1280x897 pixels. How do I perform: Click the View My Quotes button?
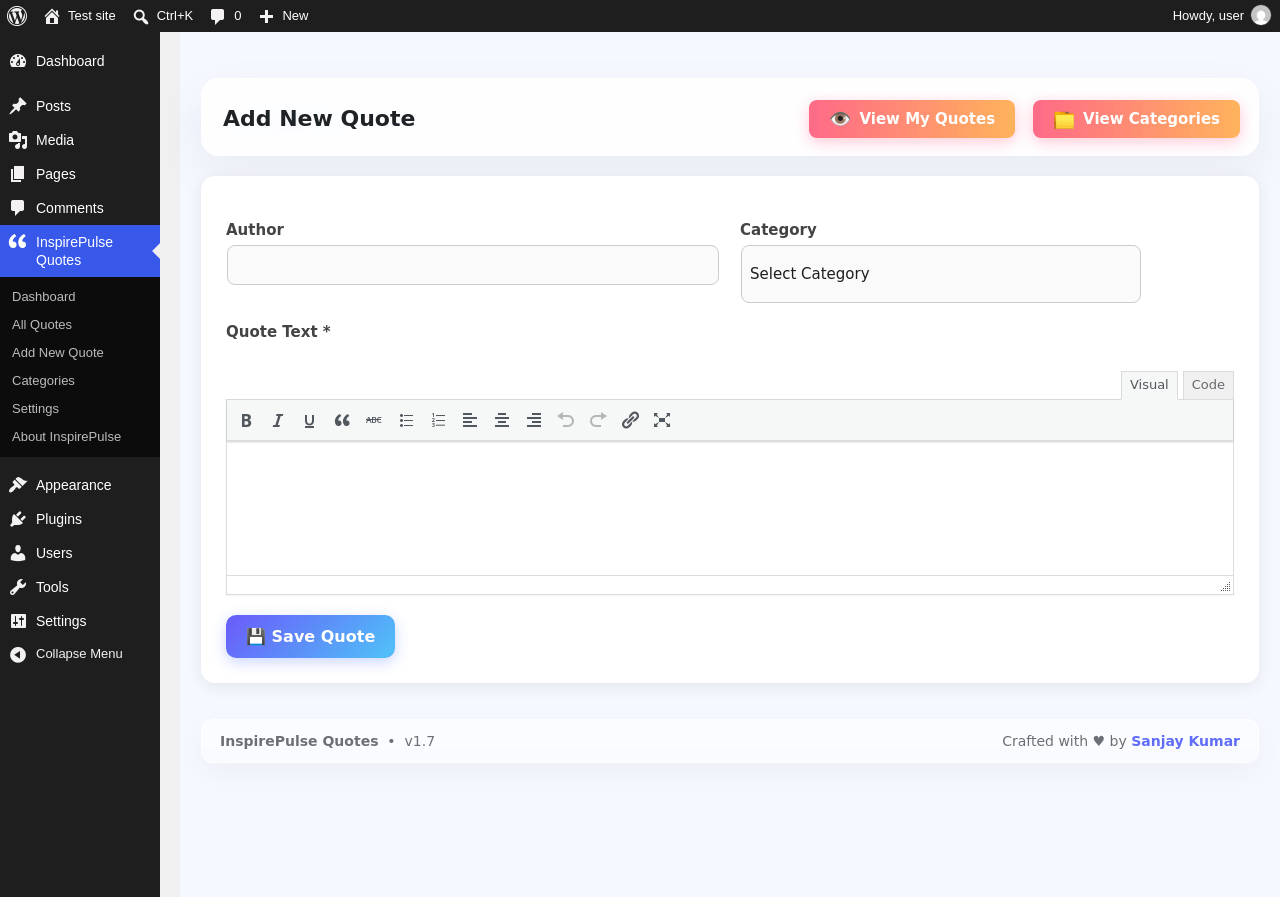coord(912,119)
